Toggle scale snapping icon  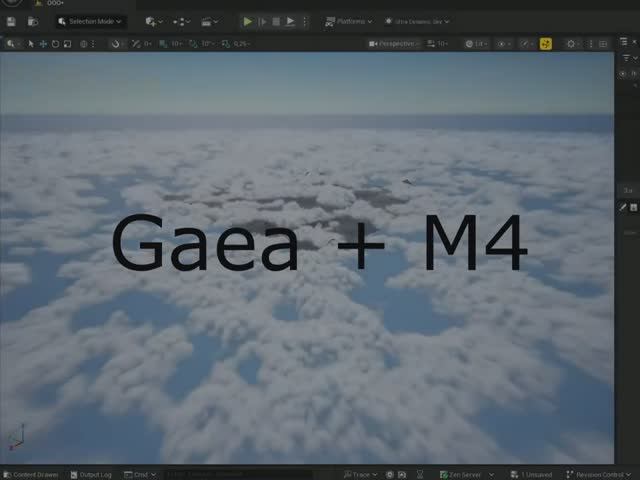[226, 44]
